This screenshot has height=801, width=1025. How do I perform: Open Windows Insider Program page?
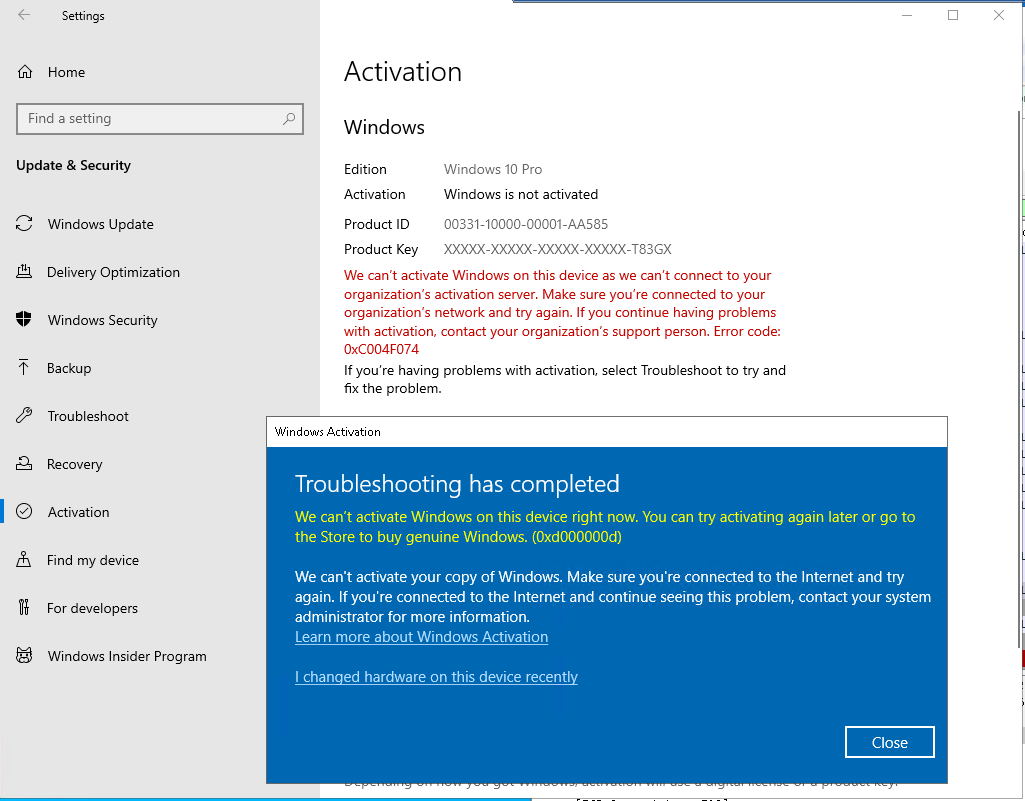click(127, 656)
